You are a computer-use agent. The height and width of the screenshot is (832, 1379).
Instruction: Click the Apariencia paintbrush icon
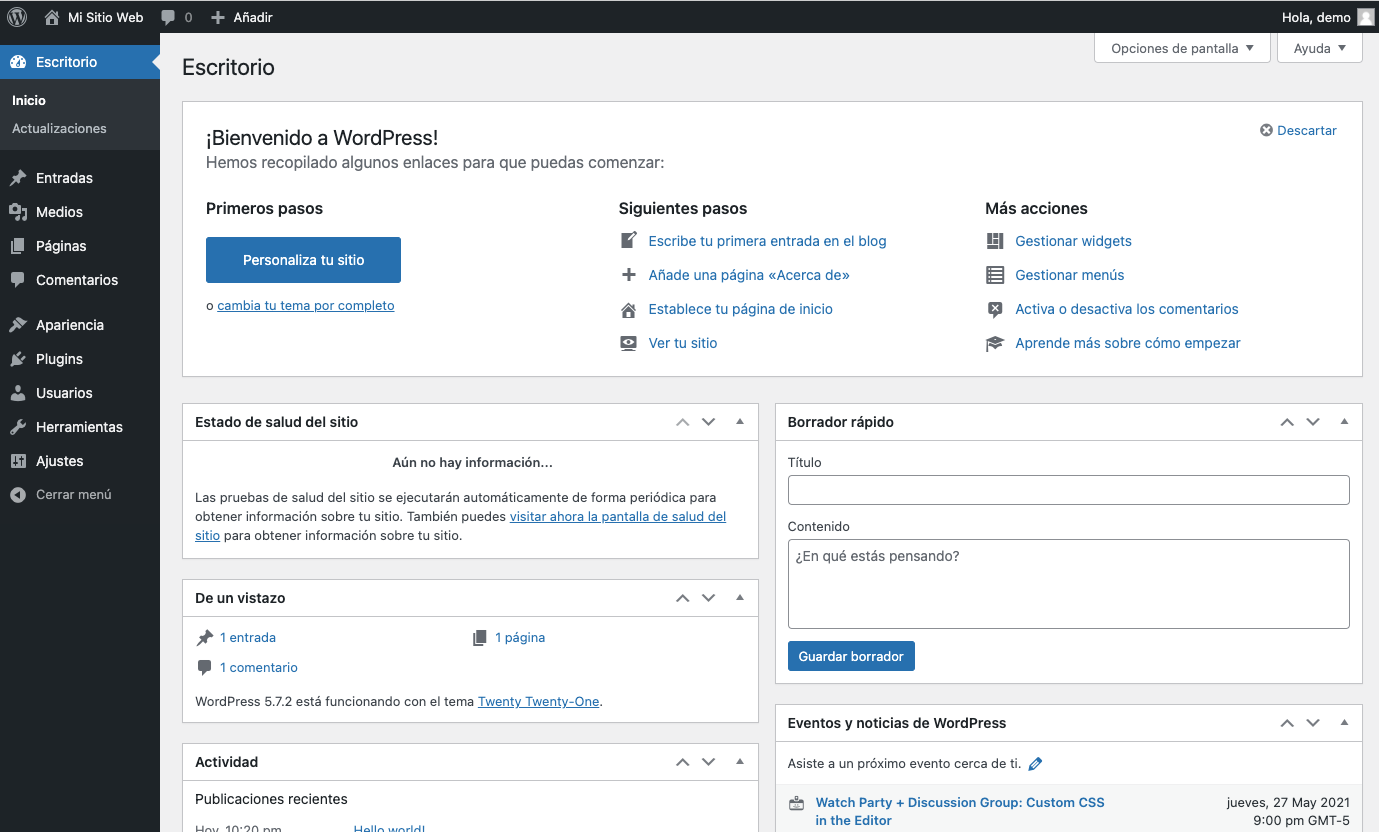tap(20, 324)
